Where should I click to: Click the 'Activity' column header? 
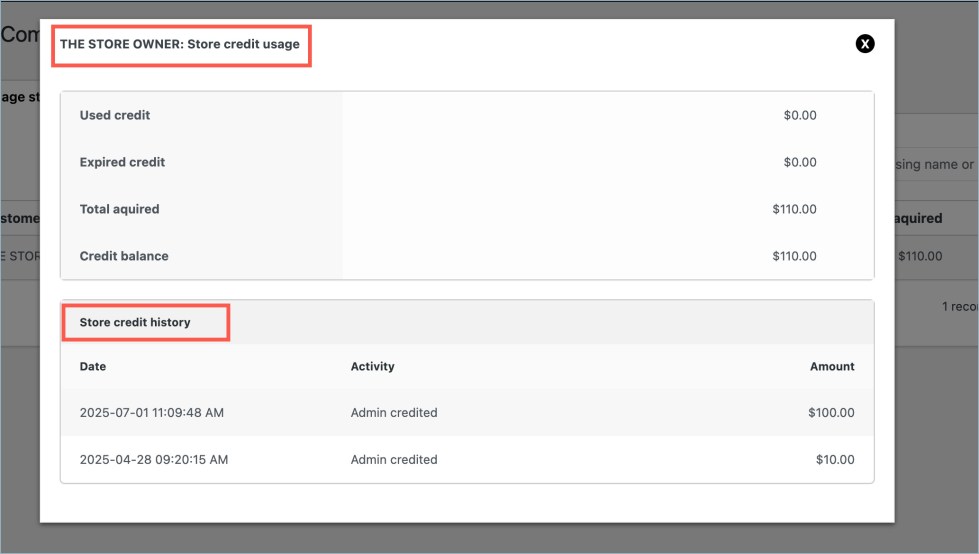(x=373, y=366)
